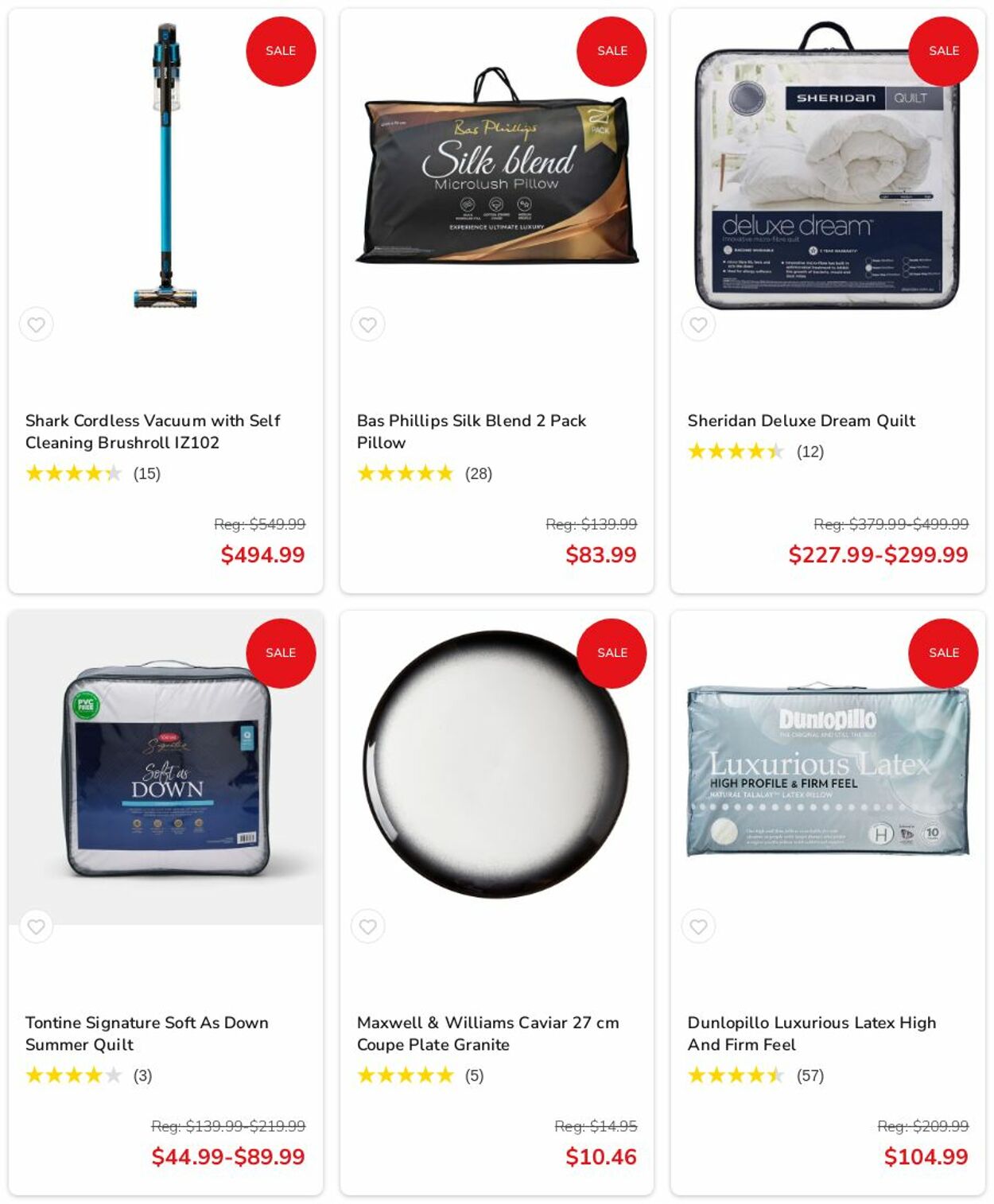Open Tontine Signature Soft As Down Summer Quilt

point(147,1033)
